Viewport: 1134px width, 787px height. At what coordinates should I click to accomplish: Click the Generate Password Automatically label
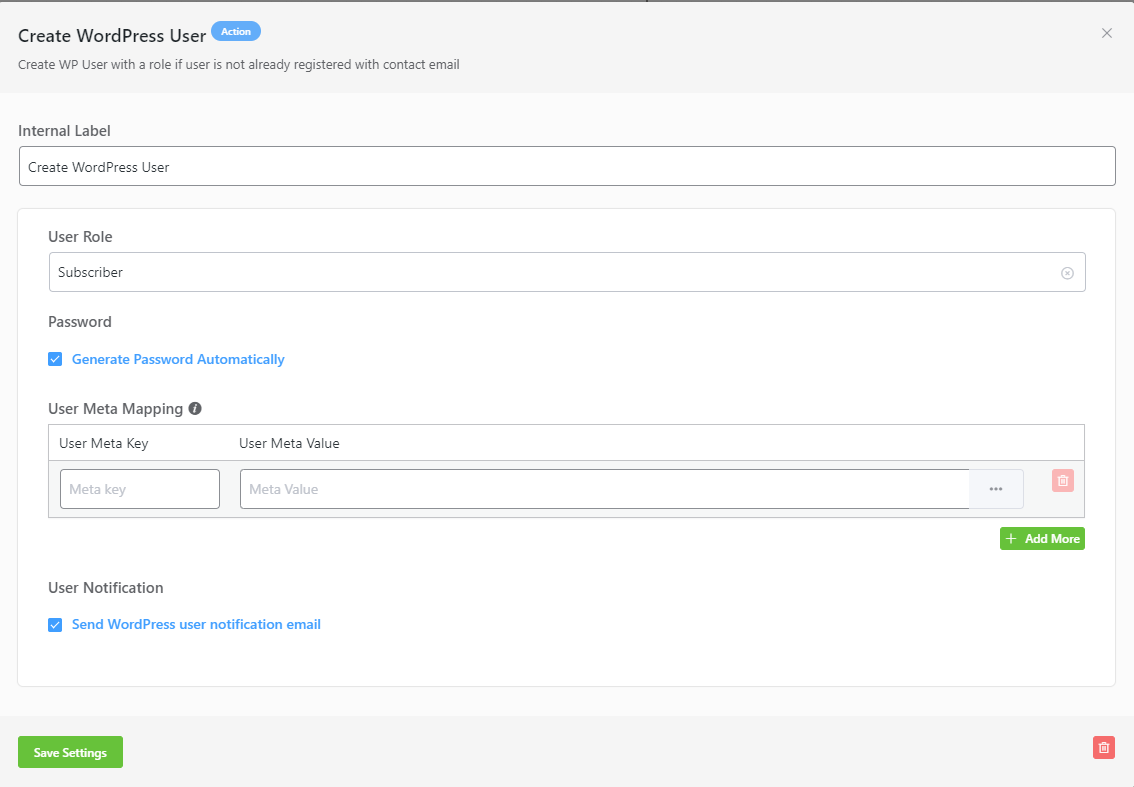[x=178, y=360]
